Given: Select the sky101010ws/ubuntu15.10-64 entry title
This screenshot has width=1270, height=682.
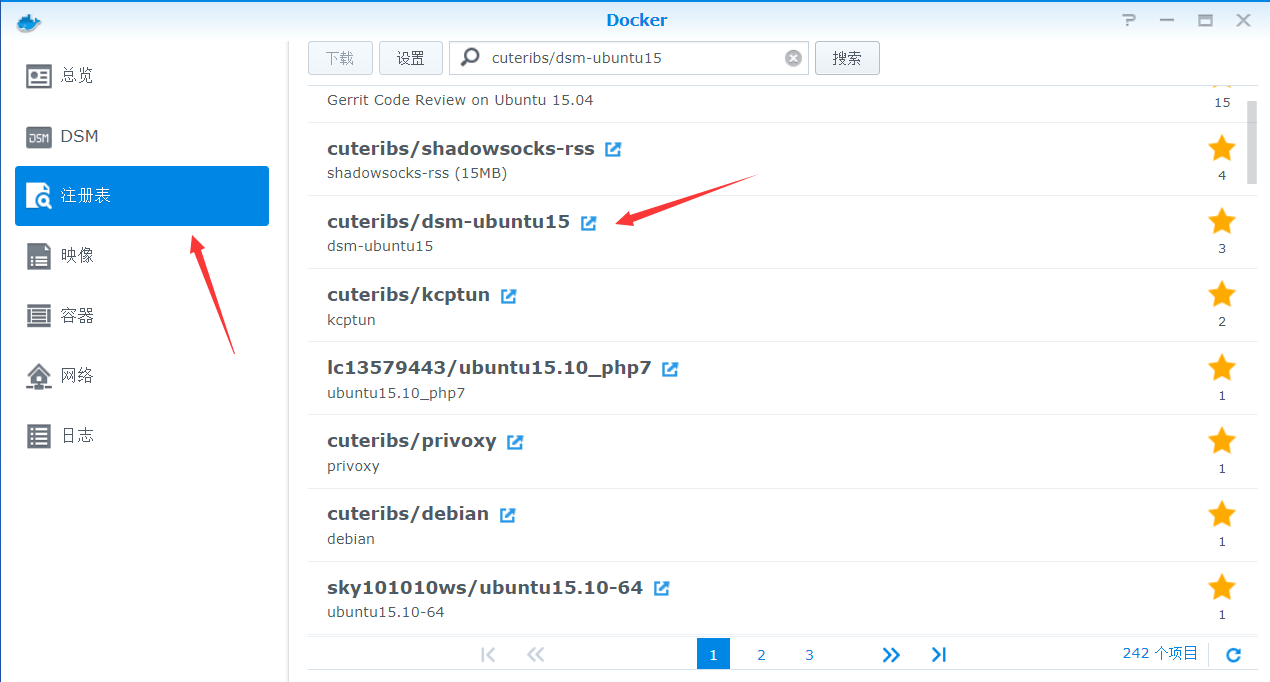Looking at the screenshot, I should (485, 587).
